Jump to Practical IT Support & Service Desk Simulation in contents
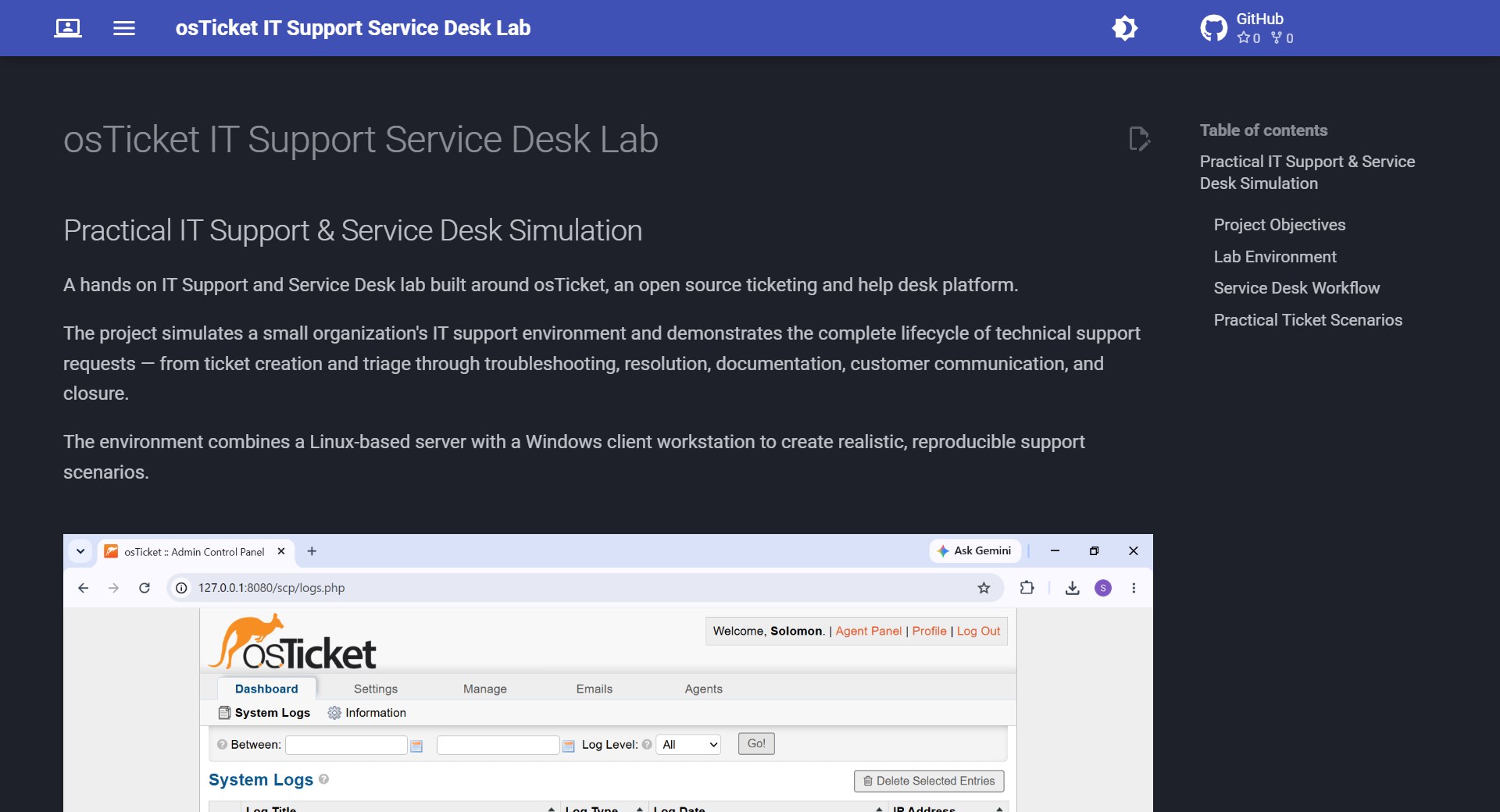Screen dimensions: 1500x812 pos(1307,173)
